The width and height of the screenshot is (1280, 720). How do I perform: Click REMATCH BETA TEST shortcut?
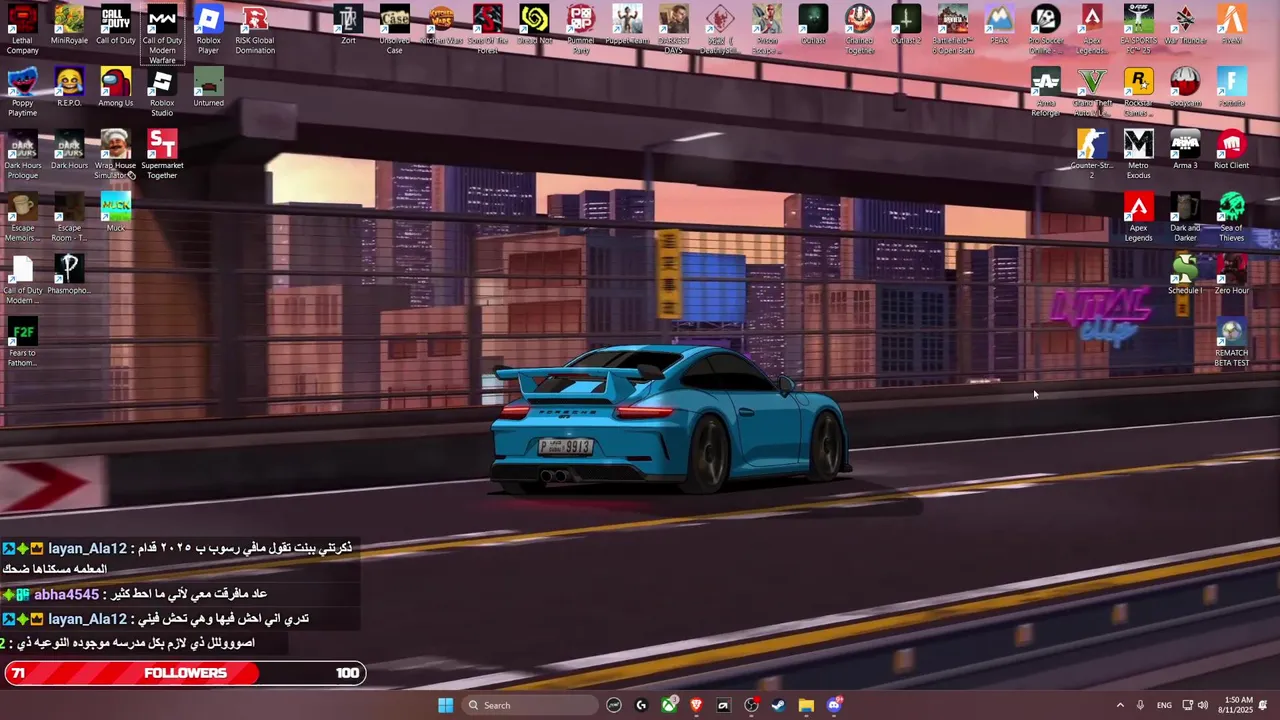(1231, 342)
